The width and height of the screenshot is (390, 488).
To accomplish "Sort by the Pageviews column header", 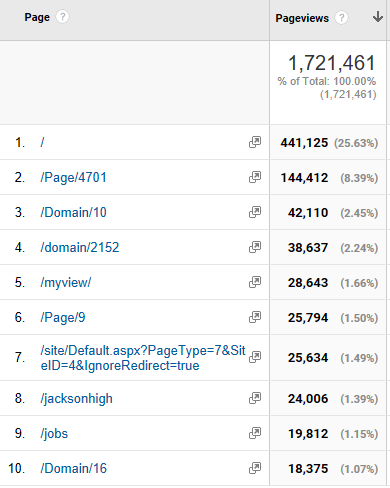I will pyautogui.click(x=302, y=18).
